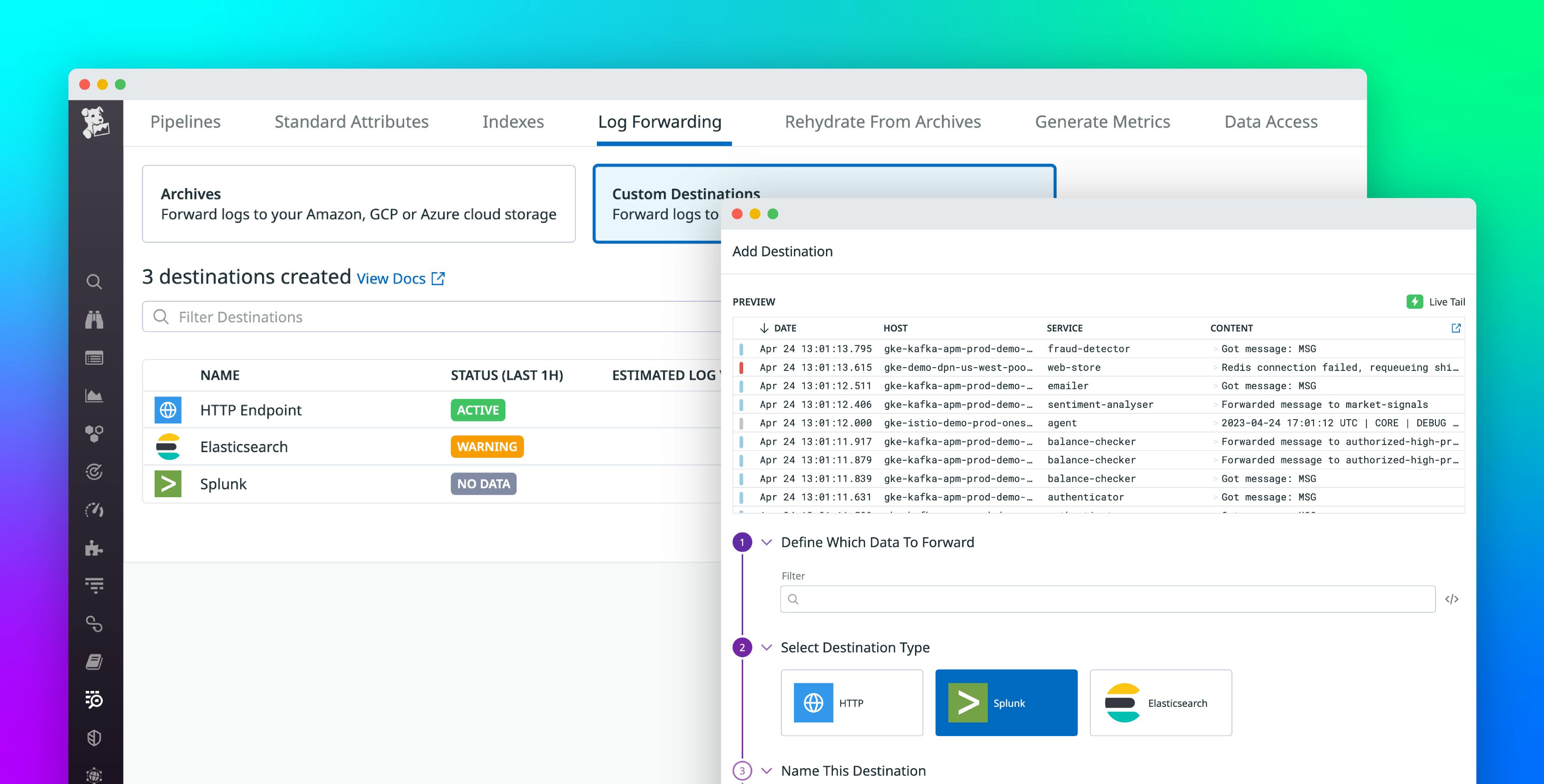Switch to the Rehydrate From Archives tab

tap(882, 122)
